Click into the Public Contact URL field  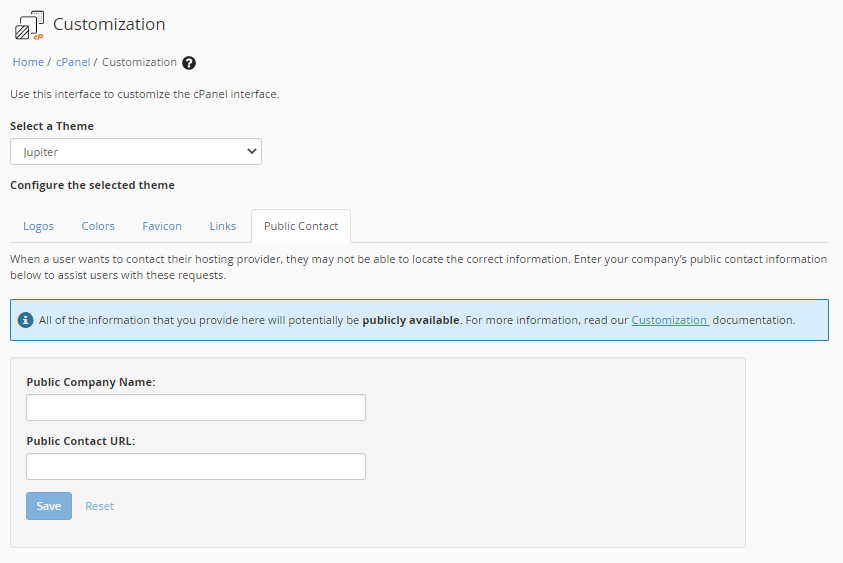click(x=196, y=467)
